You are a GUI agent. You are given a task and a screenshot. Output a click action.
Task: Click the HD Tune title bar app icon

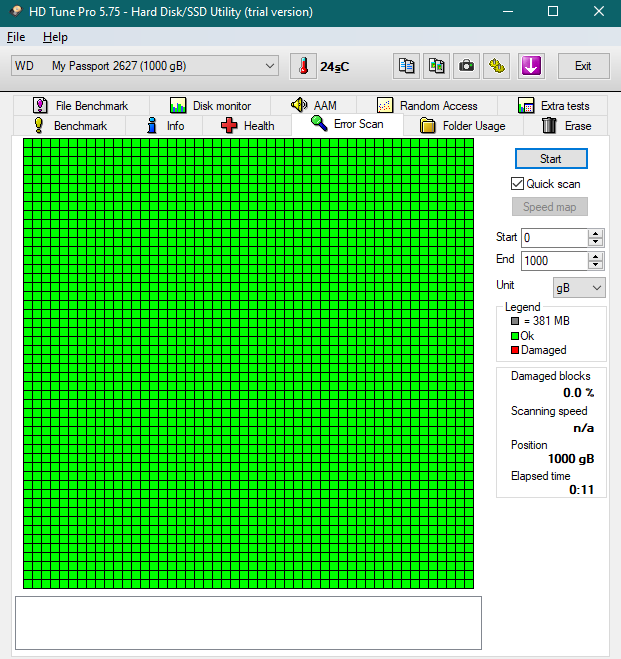pos(16,11)
